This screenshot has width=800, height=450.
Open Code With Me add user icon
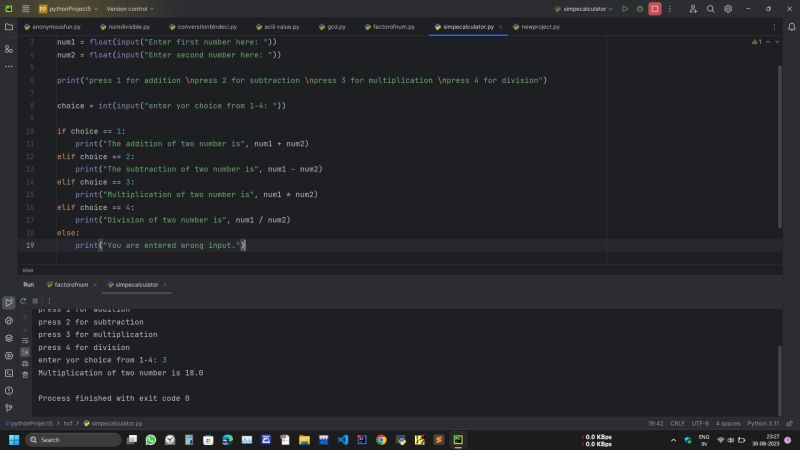pos(693,9)
